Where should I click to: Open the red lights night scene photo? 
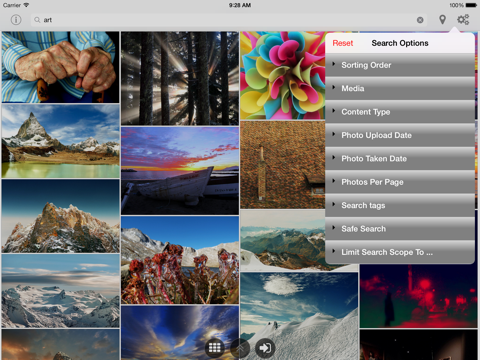coord(418,296)
